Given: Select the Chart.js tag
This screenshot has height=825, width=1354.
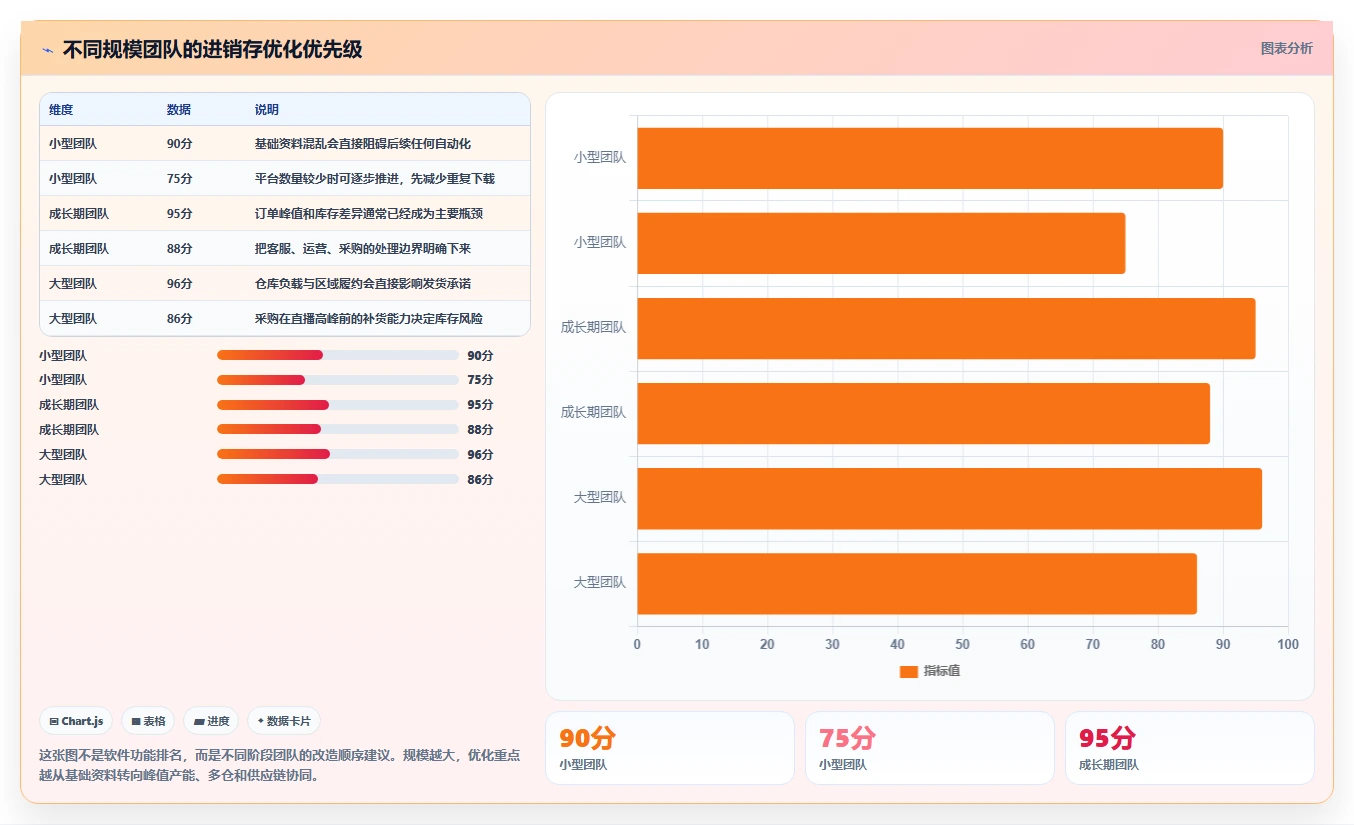Looking at the screenshot, I should (x=77, y=721).
